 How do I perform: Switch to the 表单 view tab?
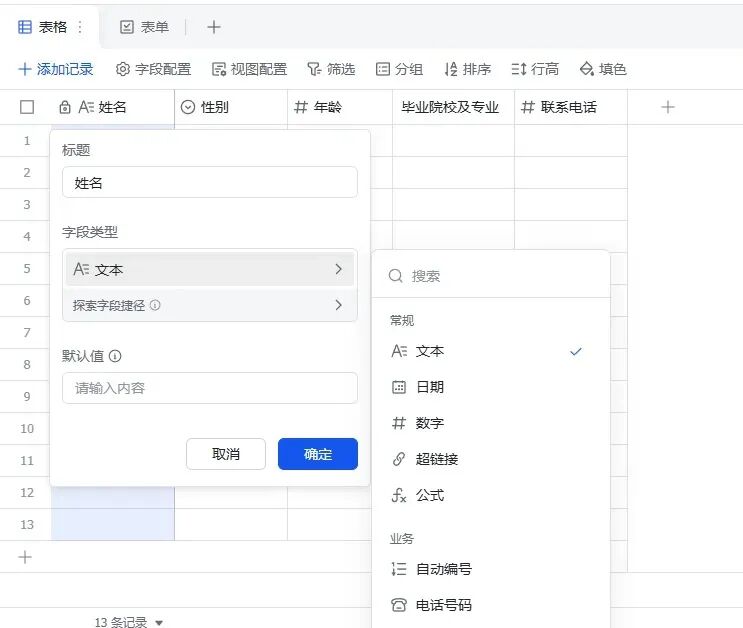[x=145, y=27]
